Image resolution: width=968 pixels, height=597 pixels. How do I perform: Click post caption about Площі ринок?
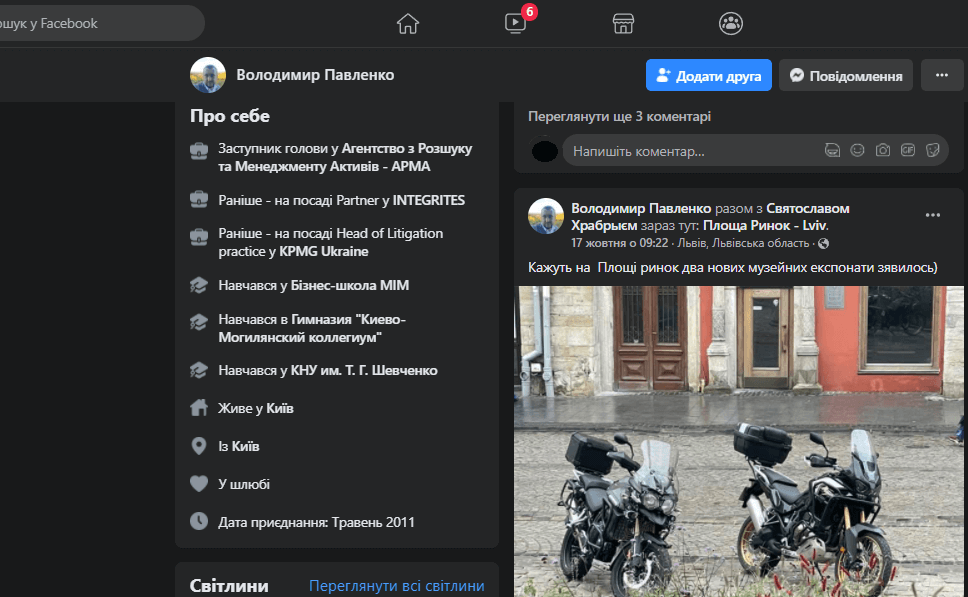733,267
